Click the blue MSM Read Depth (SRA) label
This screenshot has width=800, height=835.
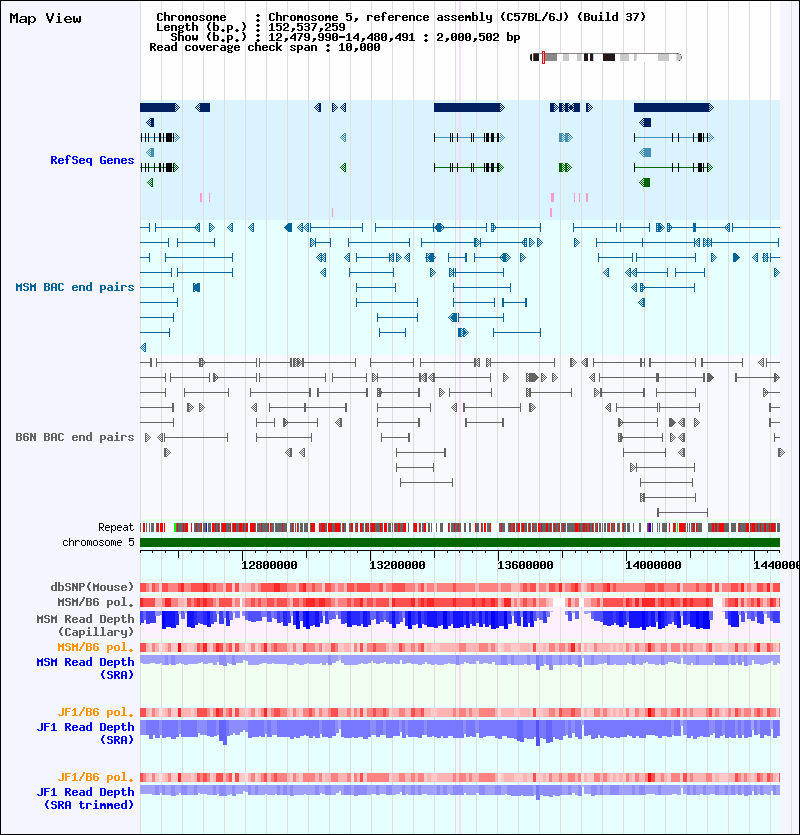pos(85,668)
